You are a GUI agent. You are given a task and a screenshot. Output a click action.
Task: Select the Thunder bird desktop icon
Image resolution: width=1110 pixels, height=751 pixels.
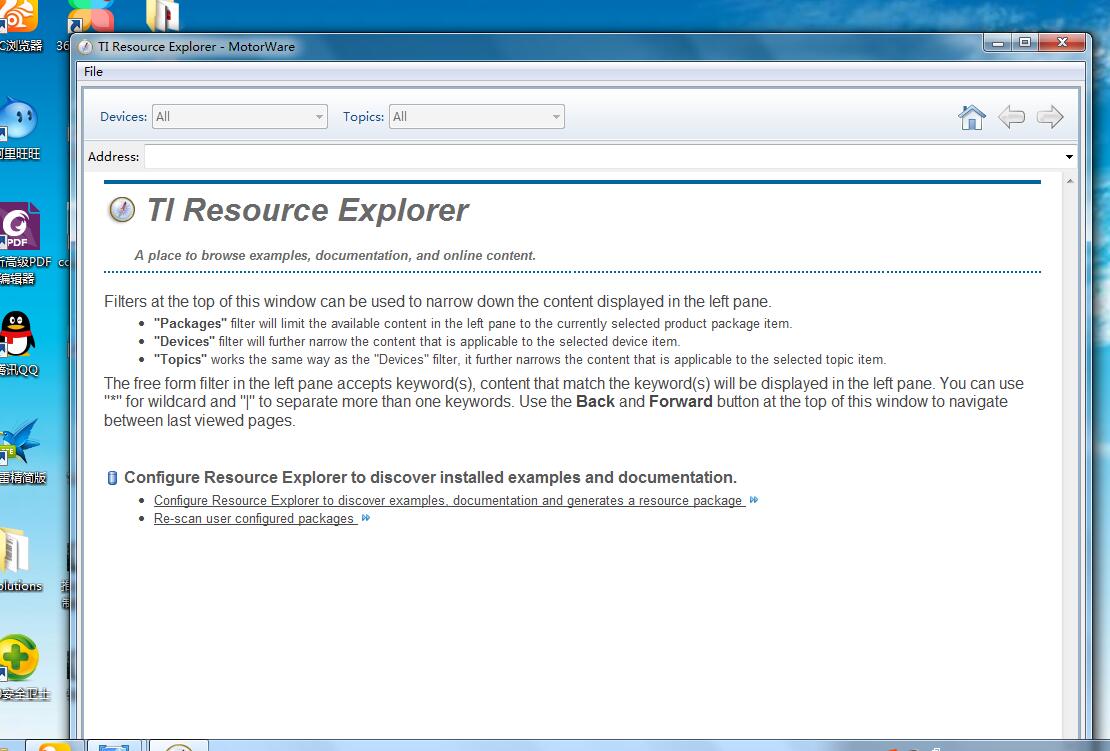[x=20, y=441]
